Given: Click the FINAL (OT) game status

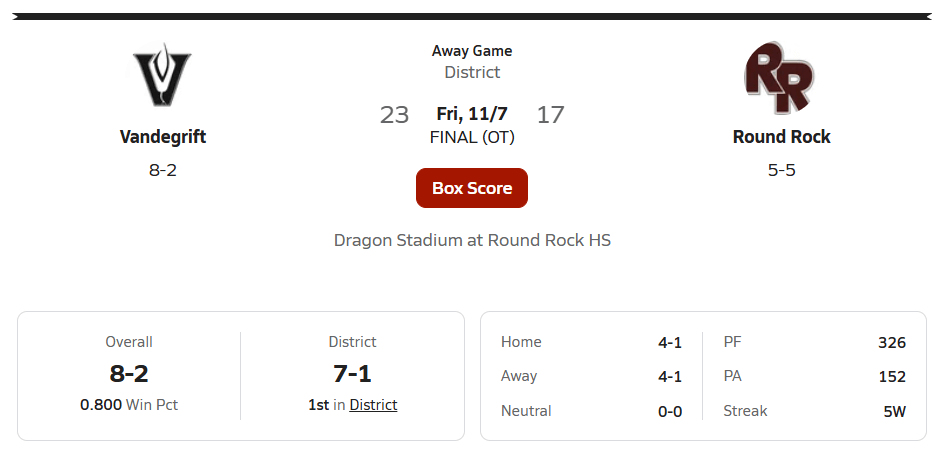Looking at the screenshot, I should click(472, 137).
